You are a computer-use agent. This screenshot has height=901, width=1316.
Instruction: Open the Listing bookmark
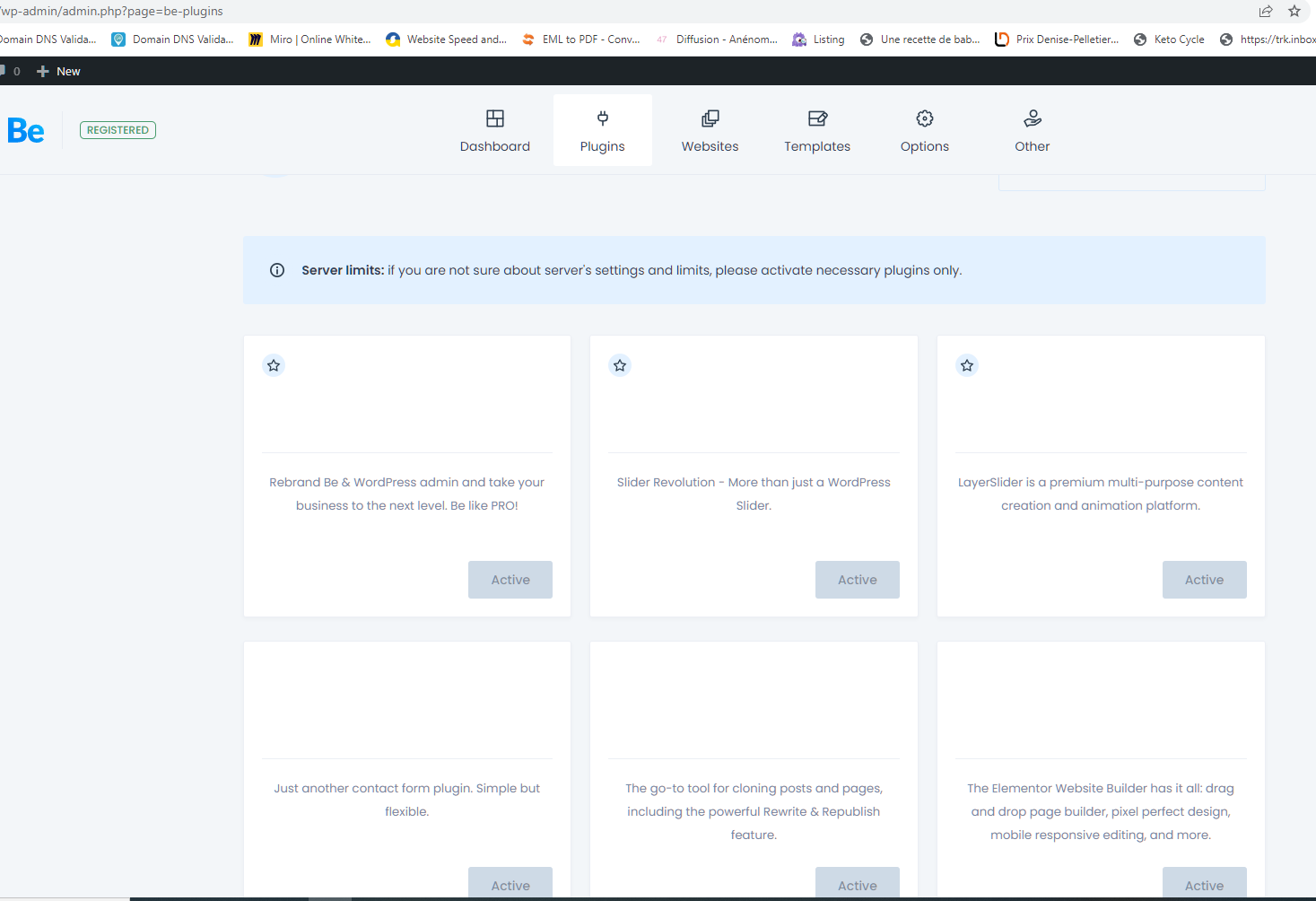pyautogui.click(x=818, y=39)
